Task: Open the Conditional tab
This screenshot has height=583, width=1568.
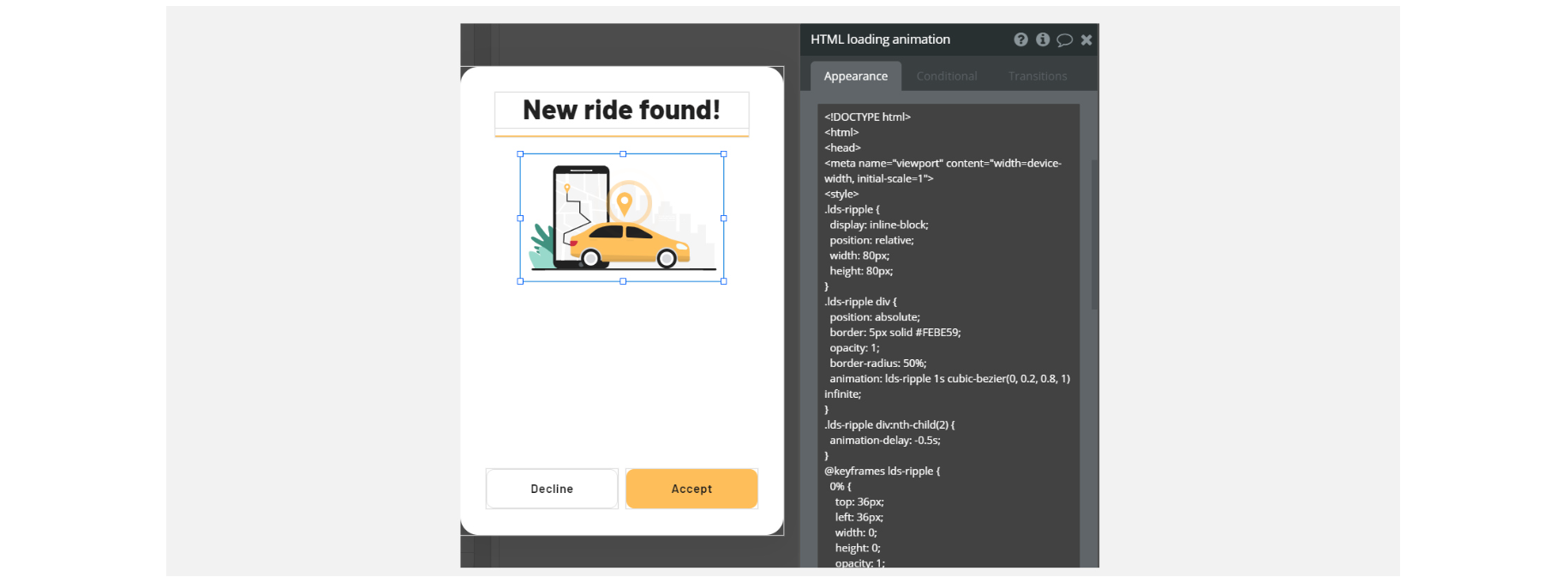Action: [947, 76]
